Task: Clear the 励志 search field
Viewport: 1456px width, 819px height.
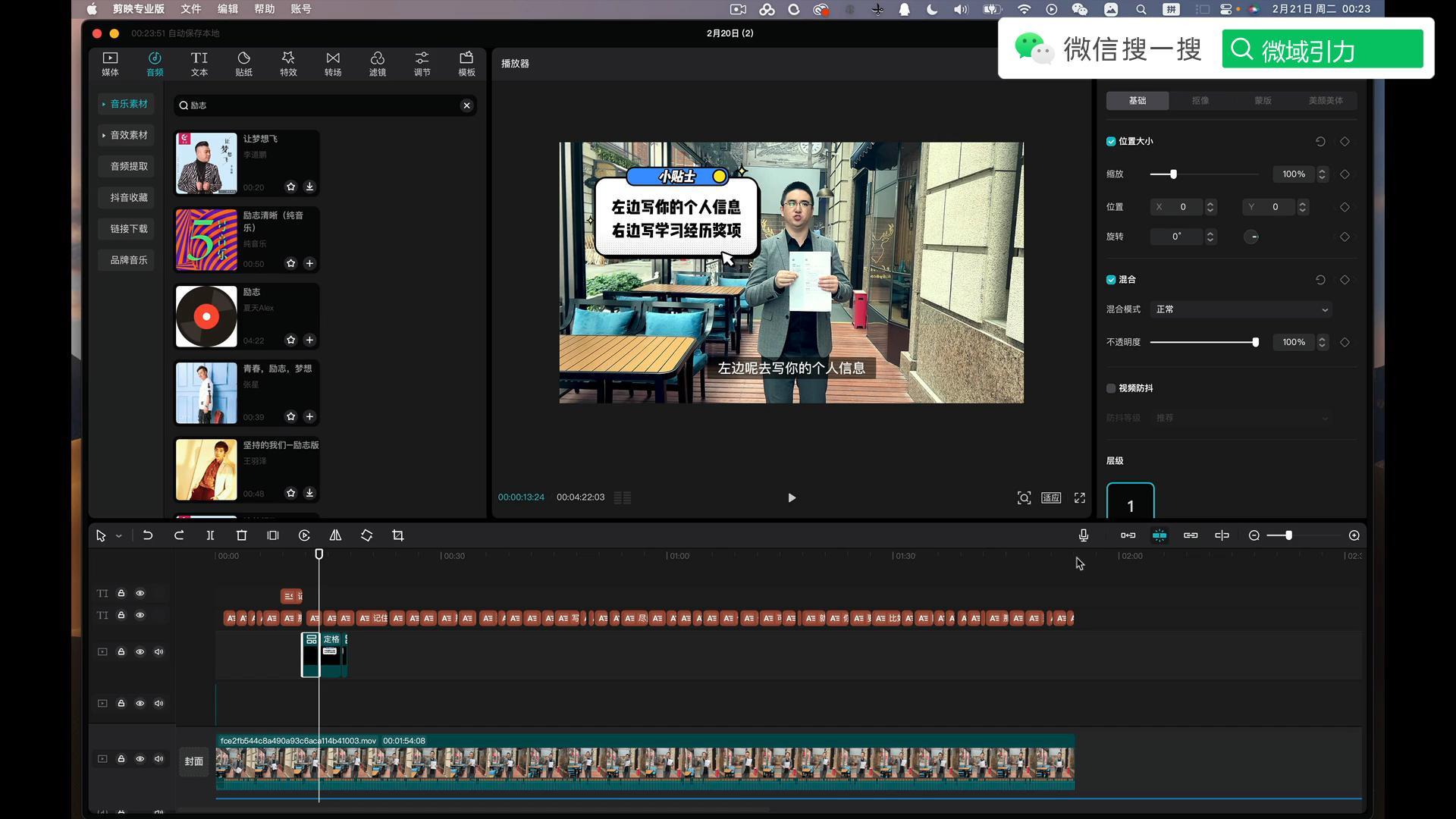Action: coord(467,105)
